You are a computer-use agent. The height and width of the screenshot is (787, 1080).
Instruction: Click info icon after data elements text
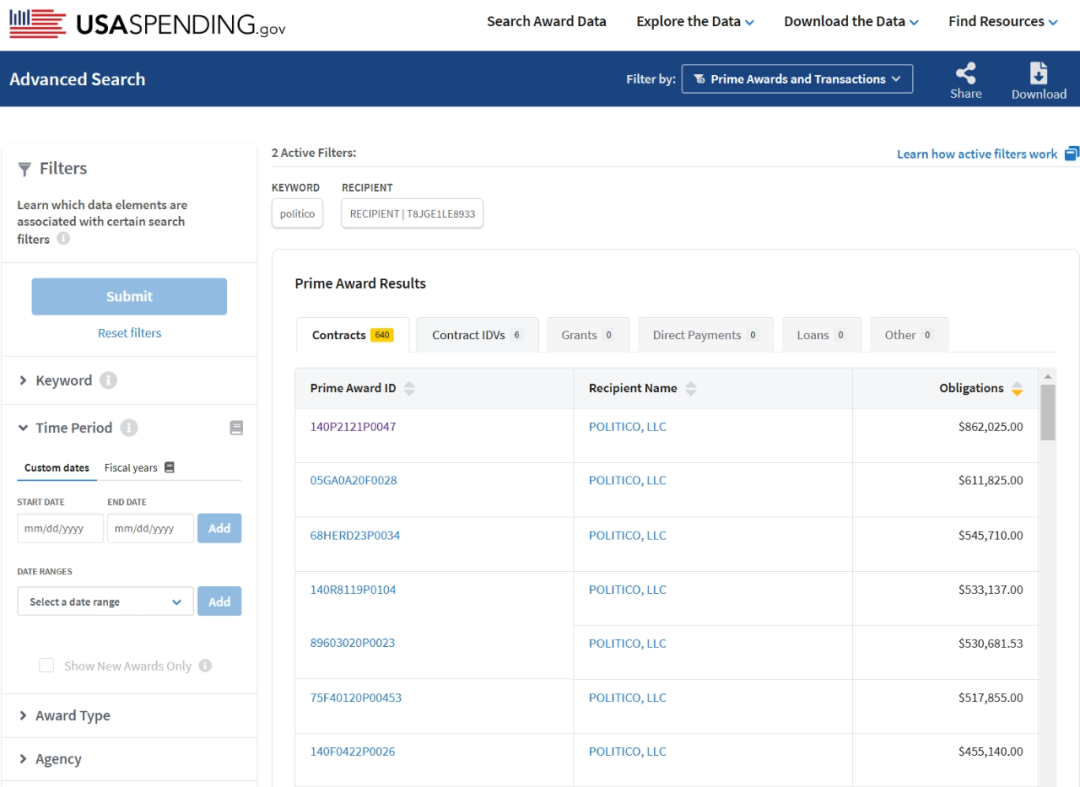pyautogui.click(x=63, y=239)
